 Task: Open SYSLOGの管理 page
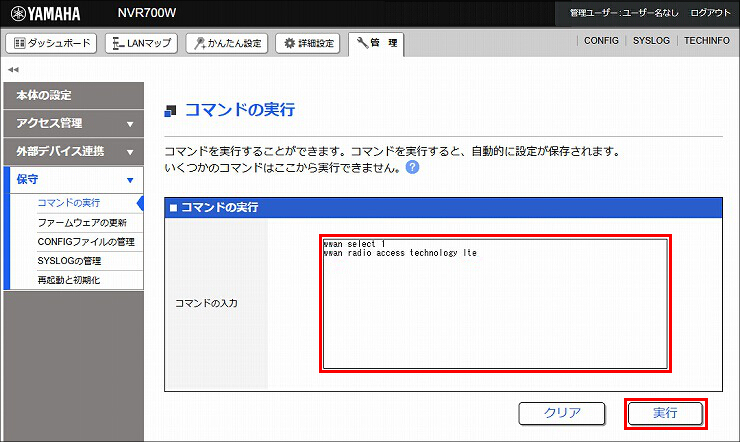69,261
